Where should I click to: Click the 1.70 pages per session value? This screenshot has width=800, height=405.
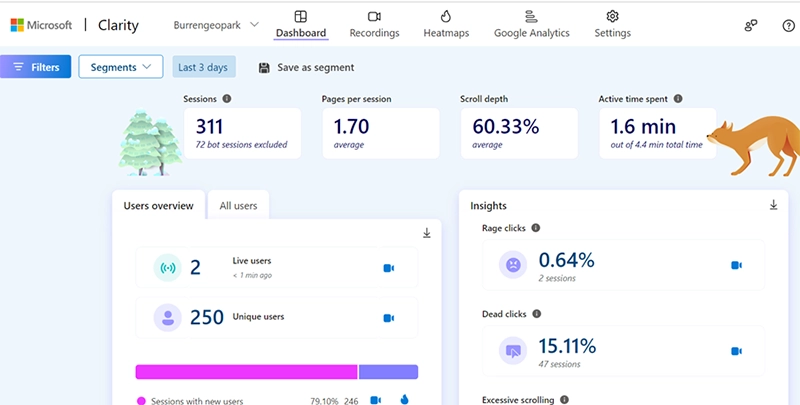[352, 126]
